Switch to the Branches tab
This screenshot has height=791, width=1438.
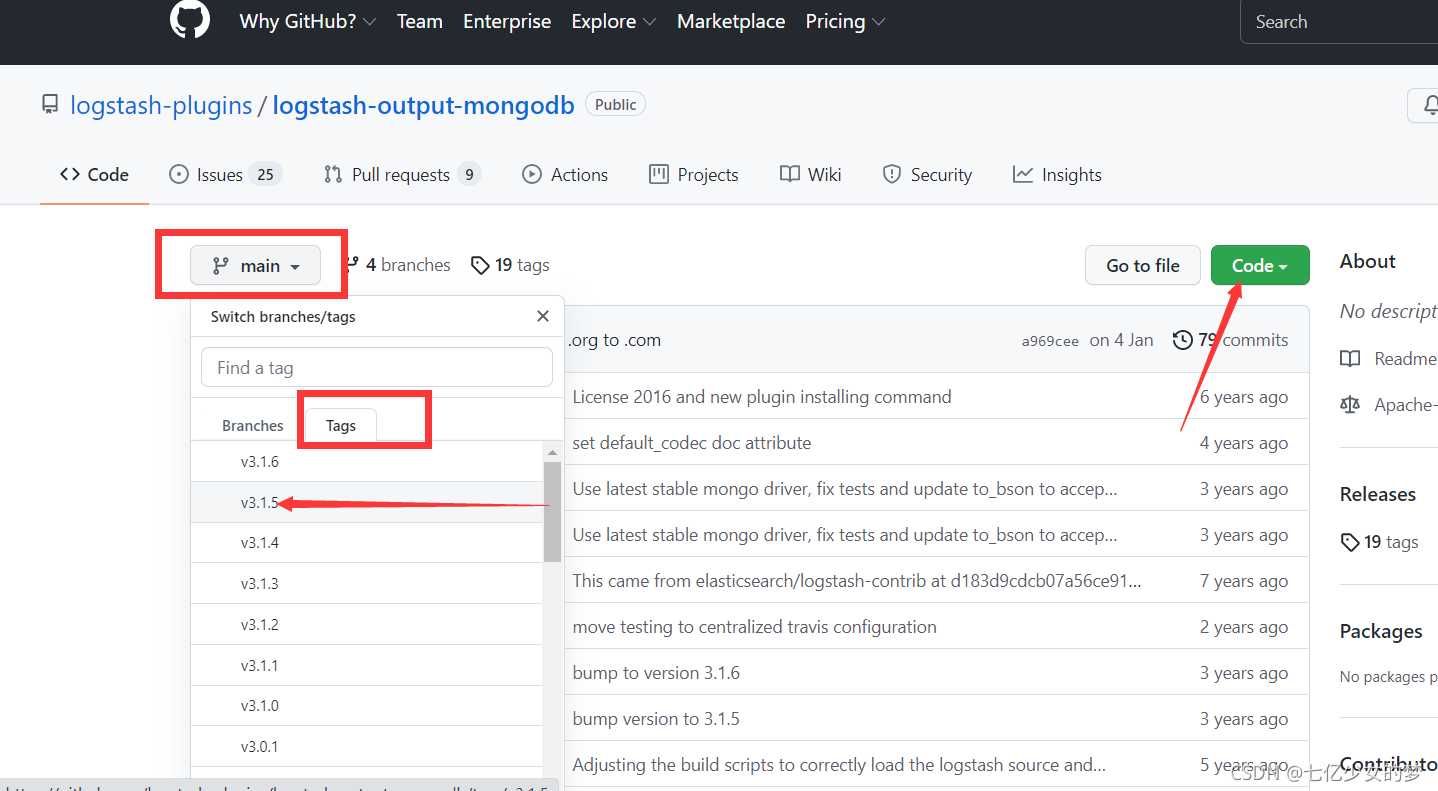[253, 425]
